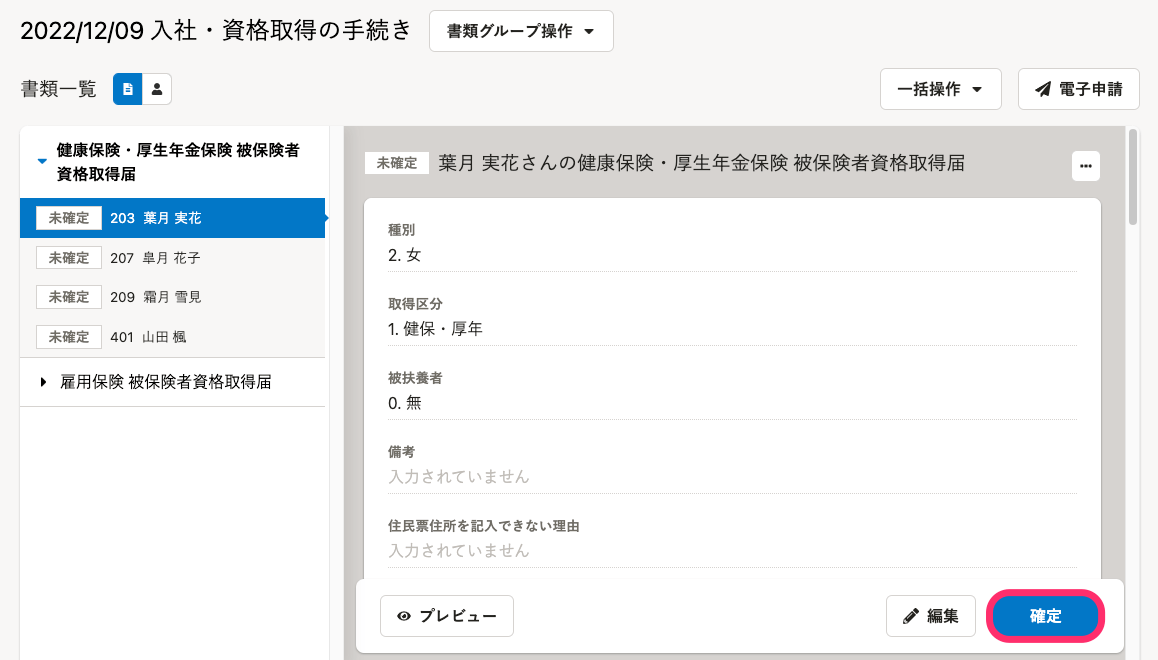Select 401 山田 楓 in list
1158x660 pixels.
(x=172, y=337)
